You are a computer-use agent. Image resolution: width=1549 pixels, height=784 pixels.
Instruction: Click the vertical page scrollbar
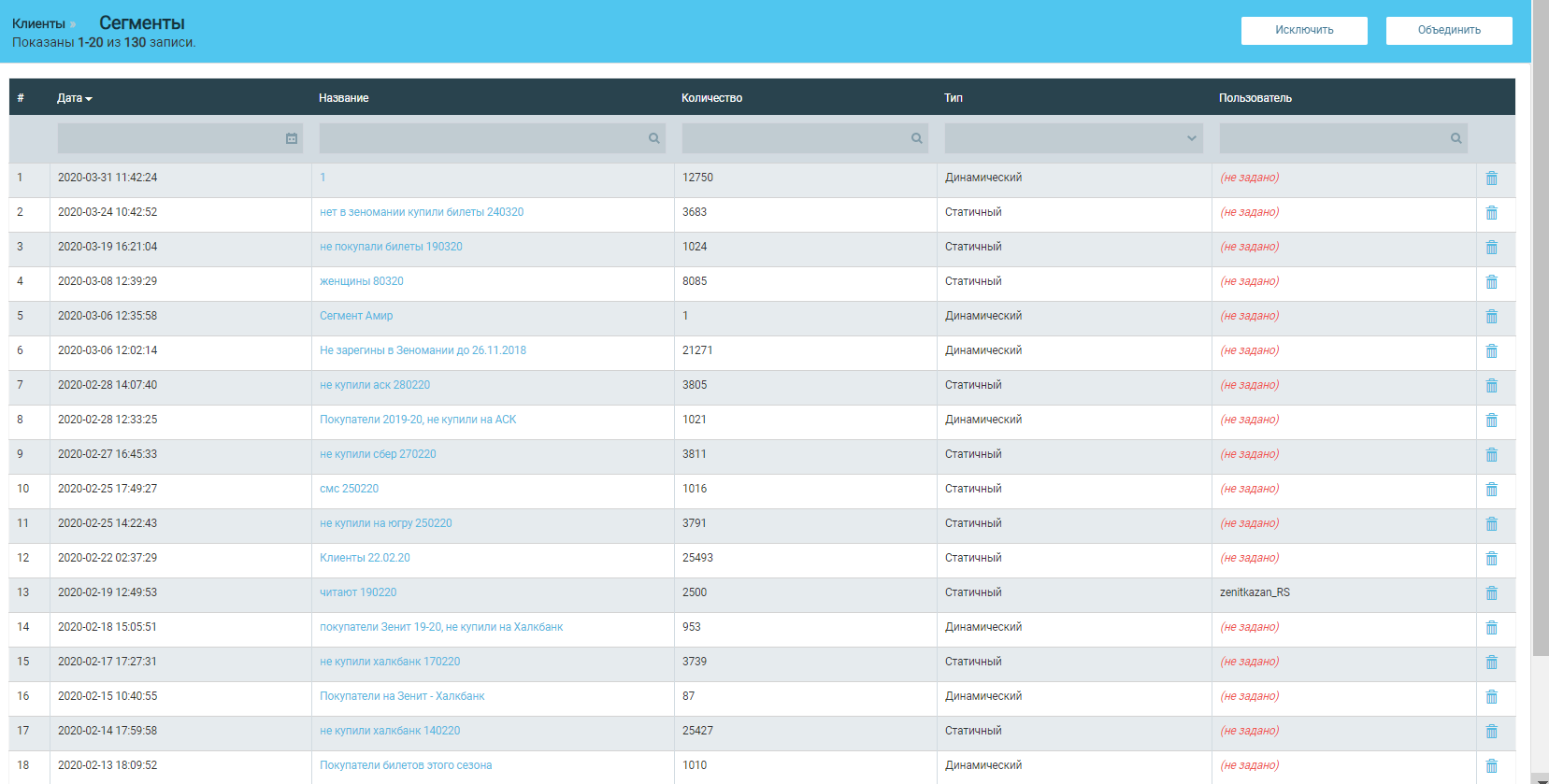tap(1541, 327)
